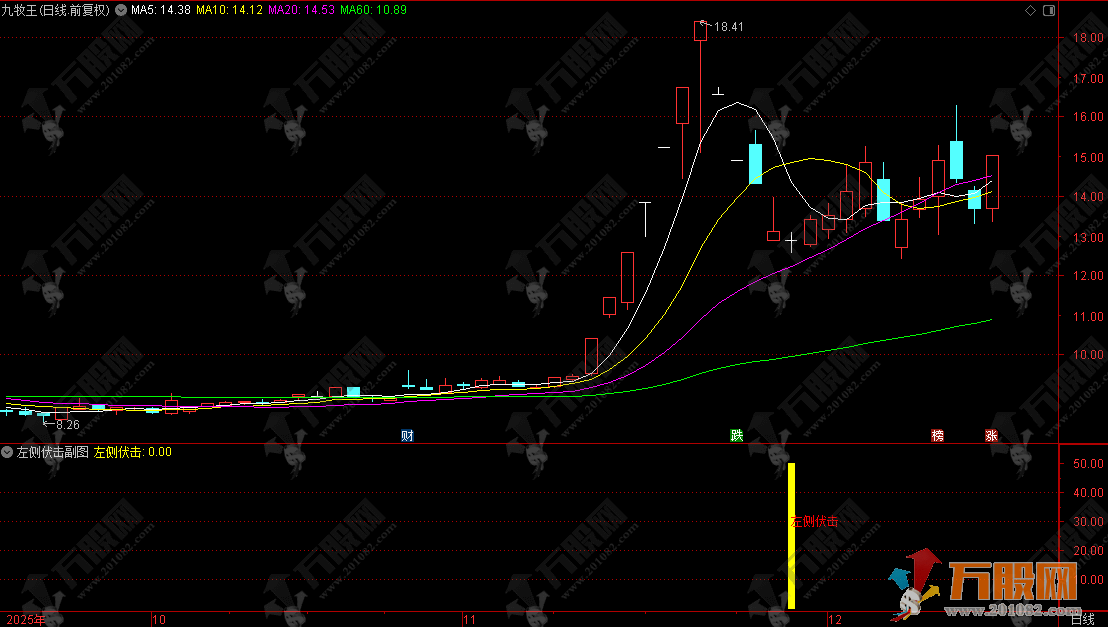Toggle the side panel layout icon
The image size is (1108, 627).
coord(1049,10)
